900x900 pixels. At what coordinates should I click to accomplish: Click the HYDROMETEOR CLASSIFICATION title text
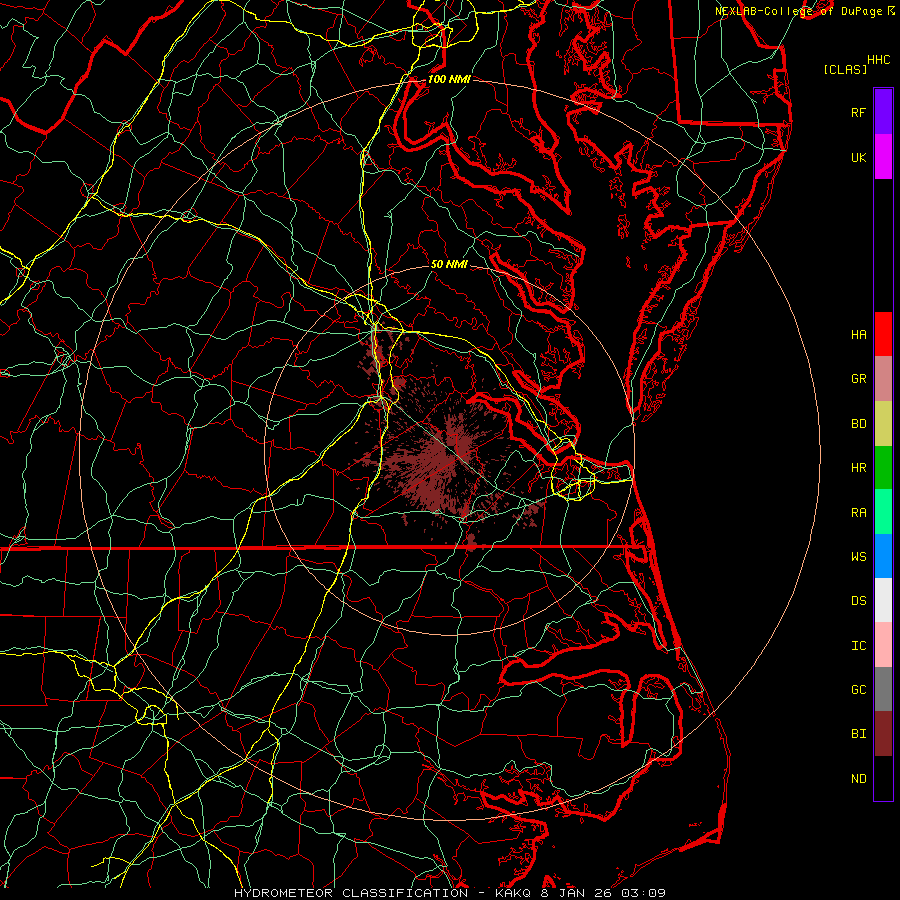coord(351,893)
